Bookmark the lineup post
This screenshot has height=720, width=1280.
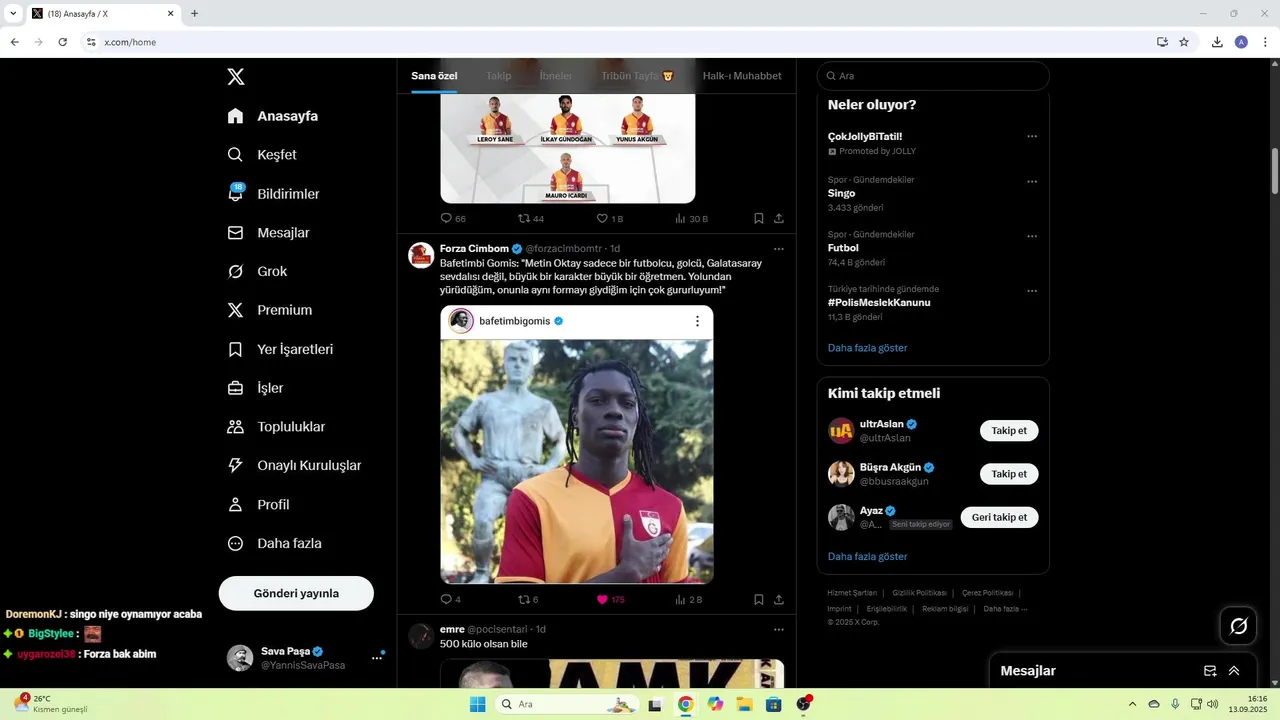point(759,218)
